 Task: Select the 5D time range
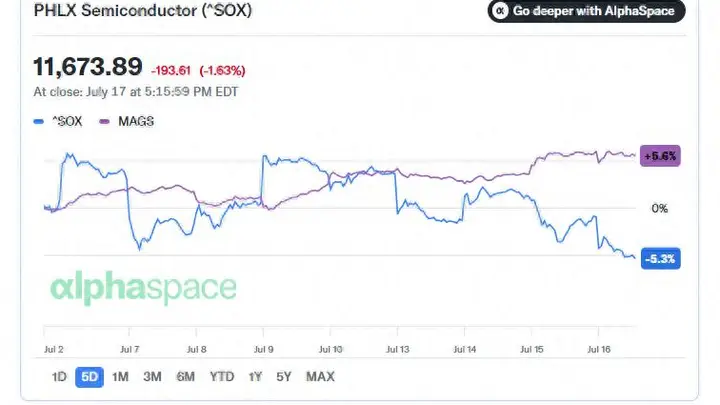pyautogui.click(x=90, y=377)
